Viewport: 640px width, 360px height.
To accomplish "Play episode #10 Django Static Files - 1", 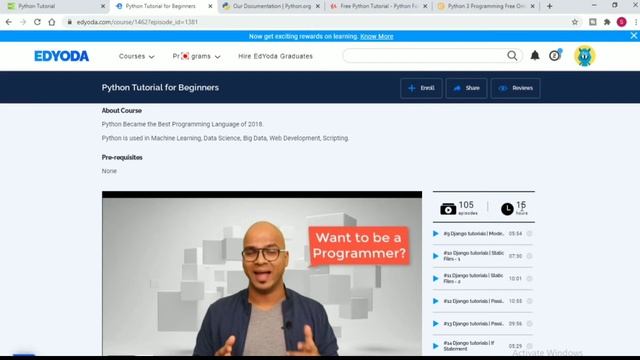I will click(x=435, y=256).
